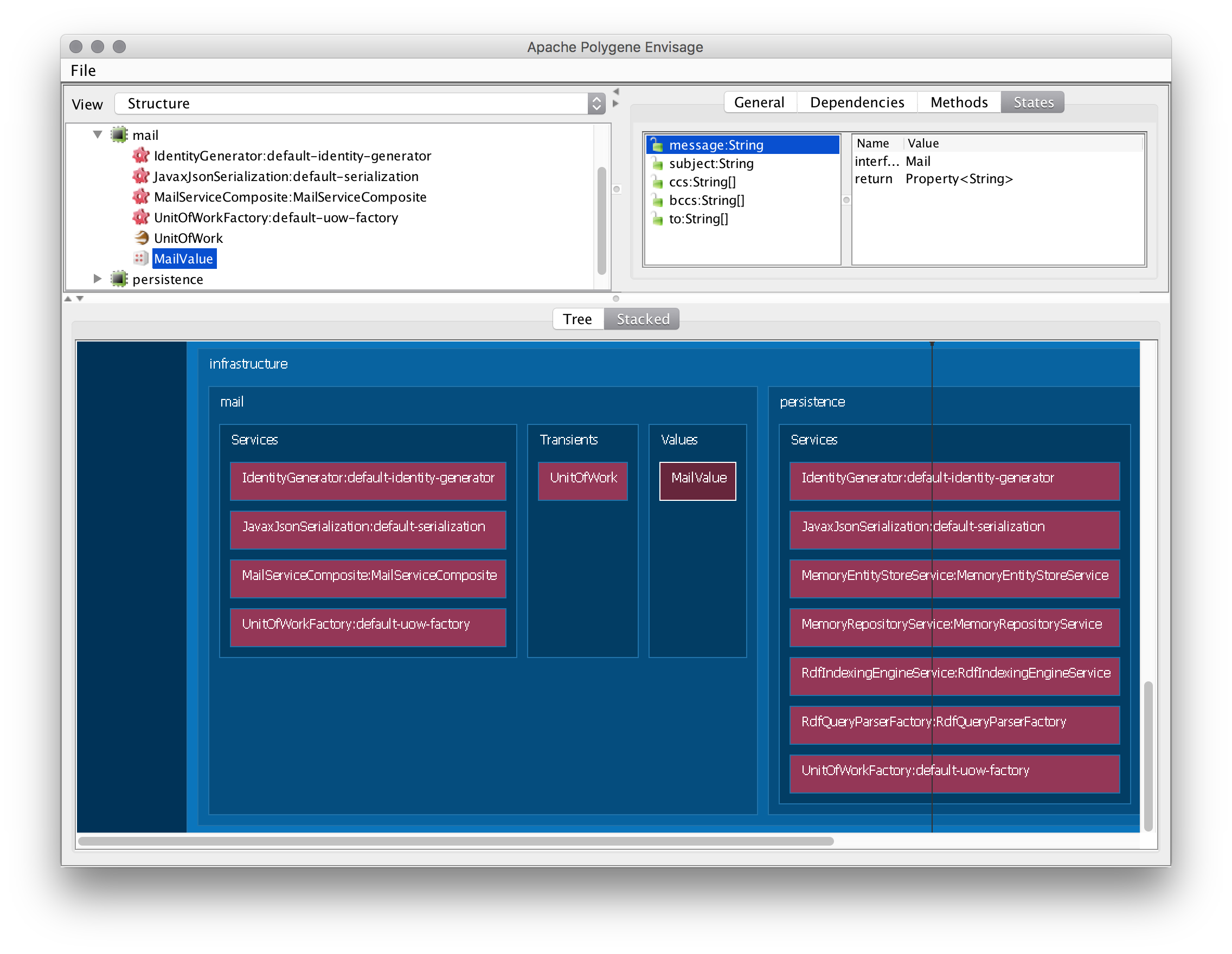Collapse the mail tree node

[98, 135]
